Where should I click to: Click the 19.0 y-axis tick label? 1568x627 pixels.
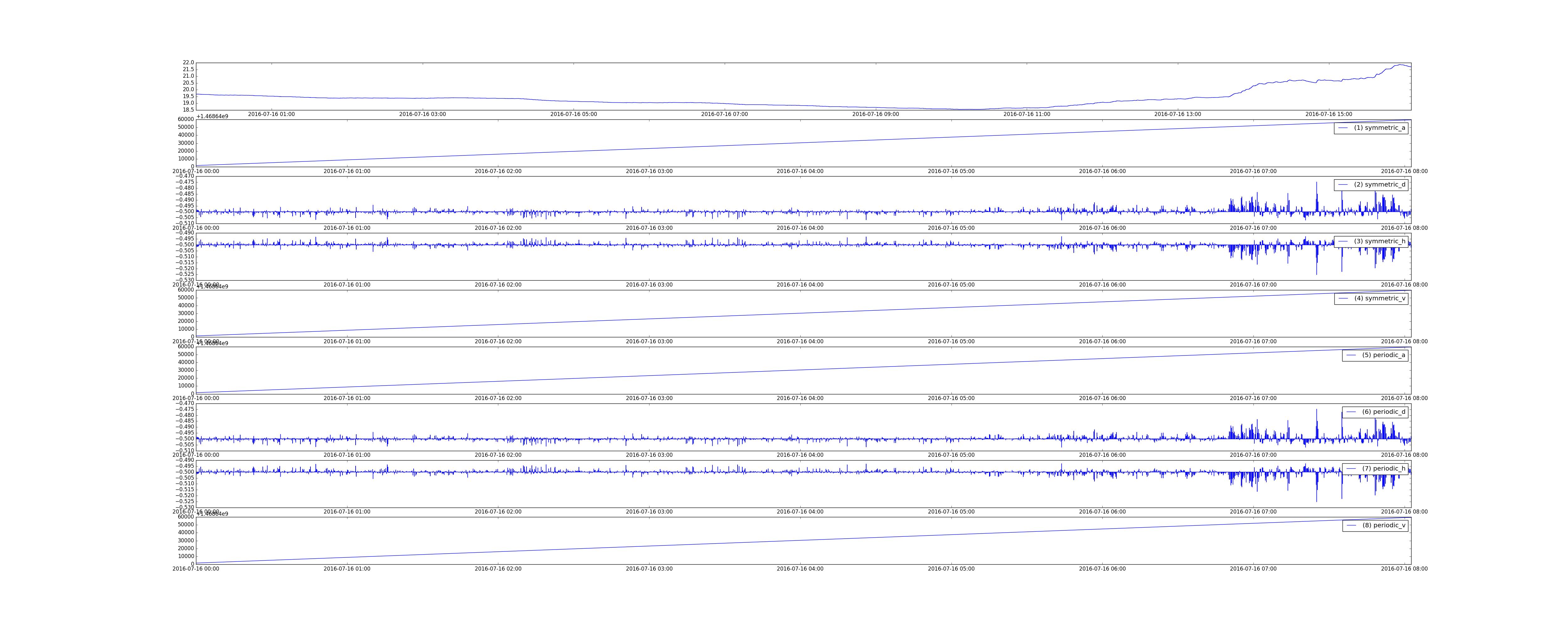pos(188,103)
